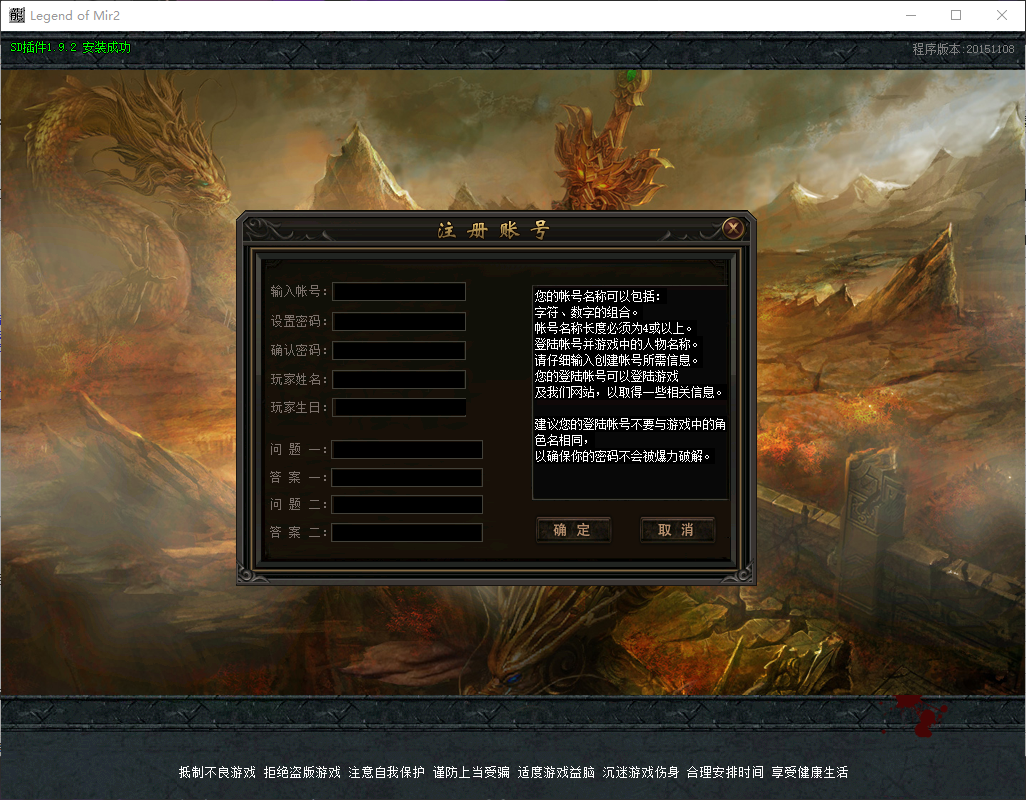This screenshot has width=1026, height=800.
Task: Maximize the Legend of Mir2 window
Action: [956, 15]
